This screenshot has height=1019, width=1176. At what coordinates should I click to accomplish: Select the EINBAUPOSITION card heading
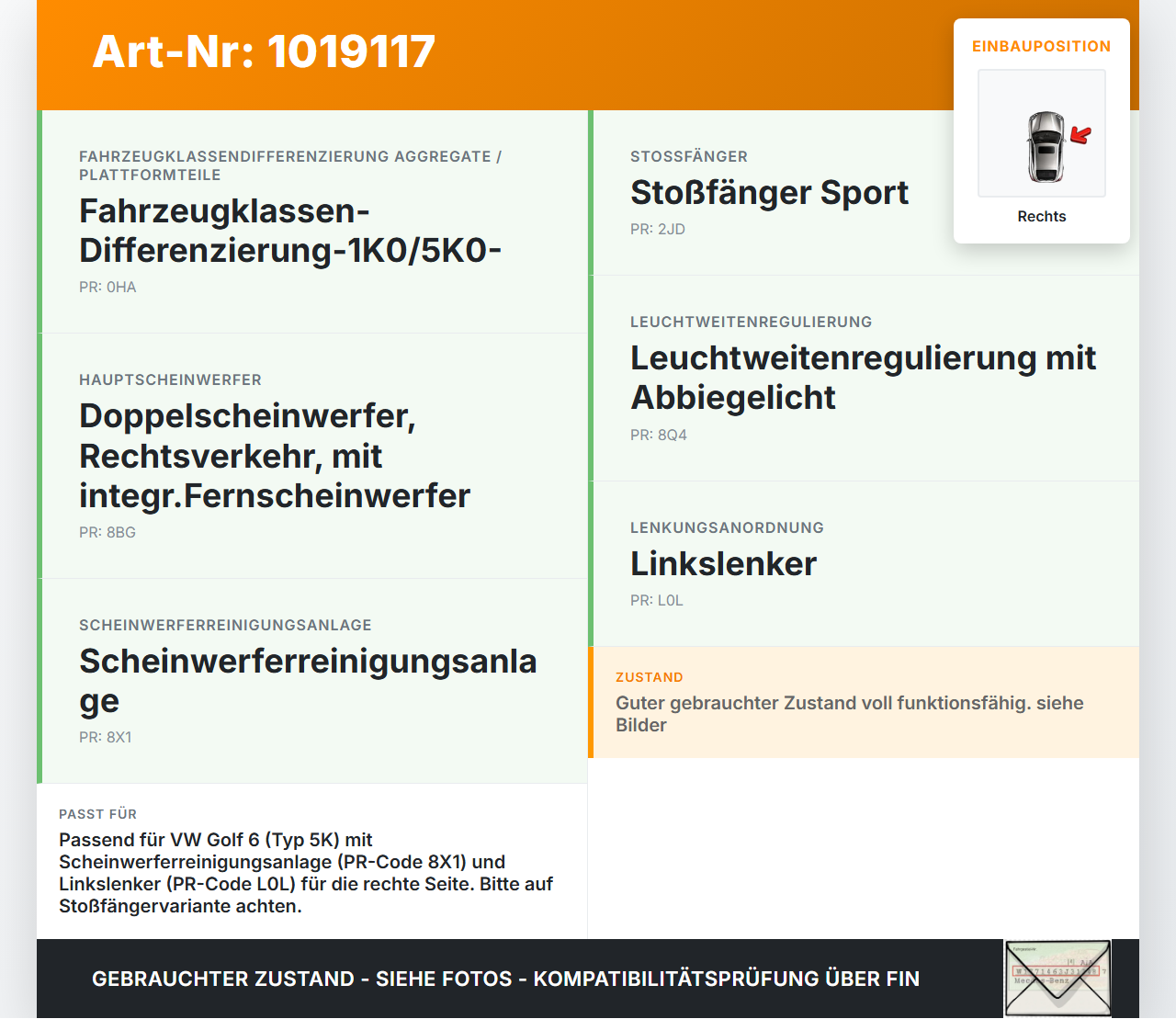click(x=1042, y=46)
